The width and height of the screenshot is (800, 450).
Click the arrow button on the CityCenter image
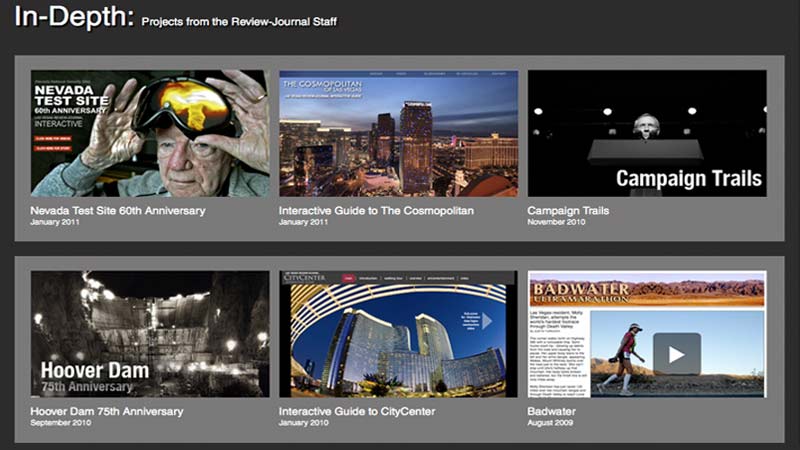(487, 321)
